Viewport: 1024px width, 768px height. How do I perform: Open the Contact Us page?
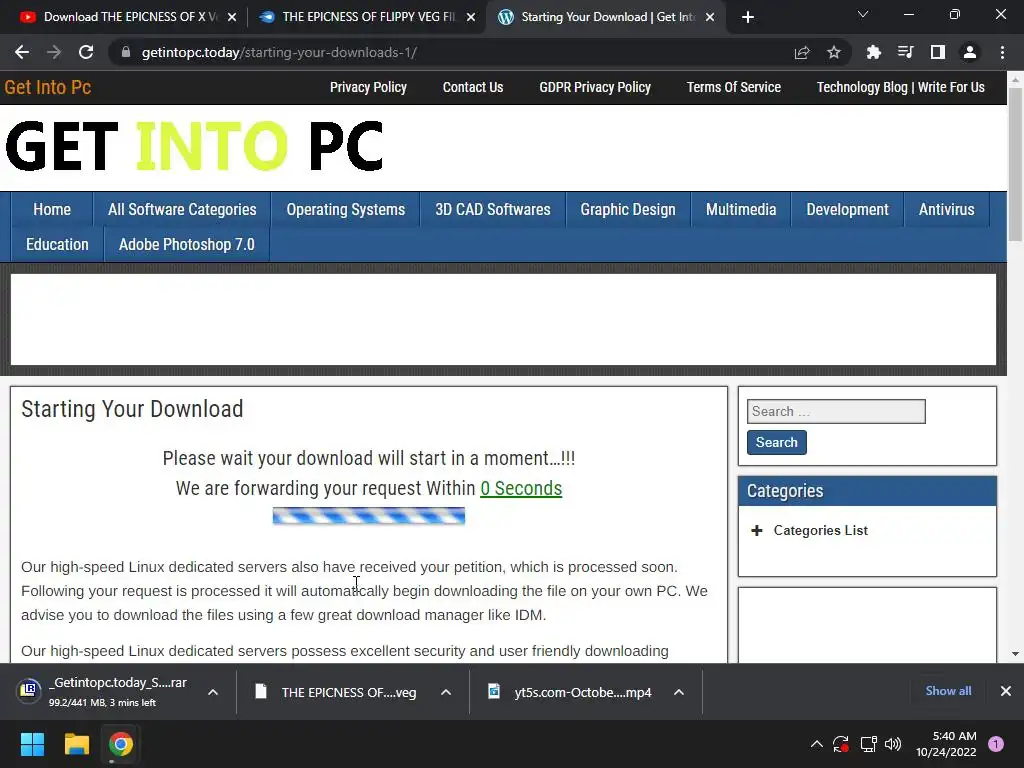pyautogui.click(x=473, y=88)
